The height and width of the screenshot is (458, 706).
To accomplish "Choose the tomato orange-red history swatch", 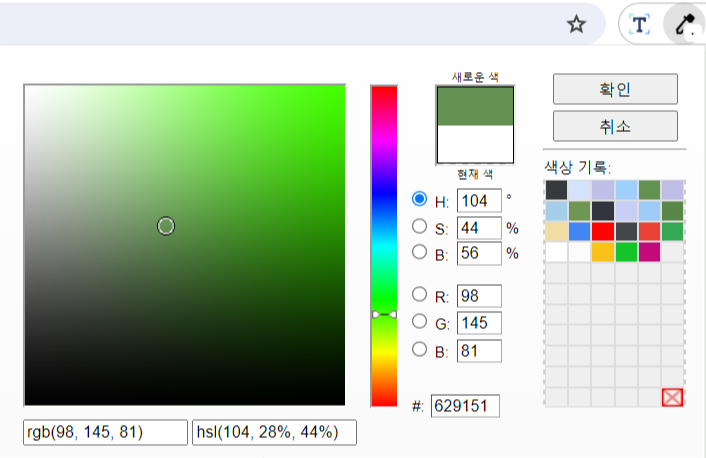I will 649,231.
